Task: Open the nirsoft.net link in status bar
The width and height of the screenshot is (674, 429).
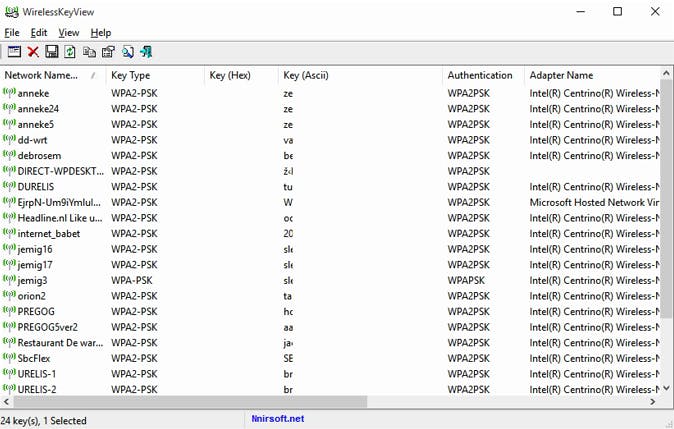Action: [278, 419]
